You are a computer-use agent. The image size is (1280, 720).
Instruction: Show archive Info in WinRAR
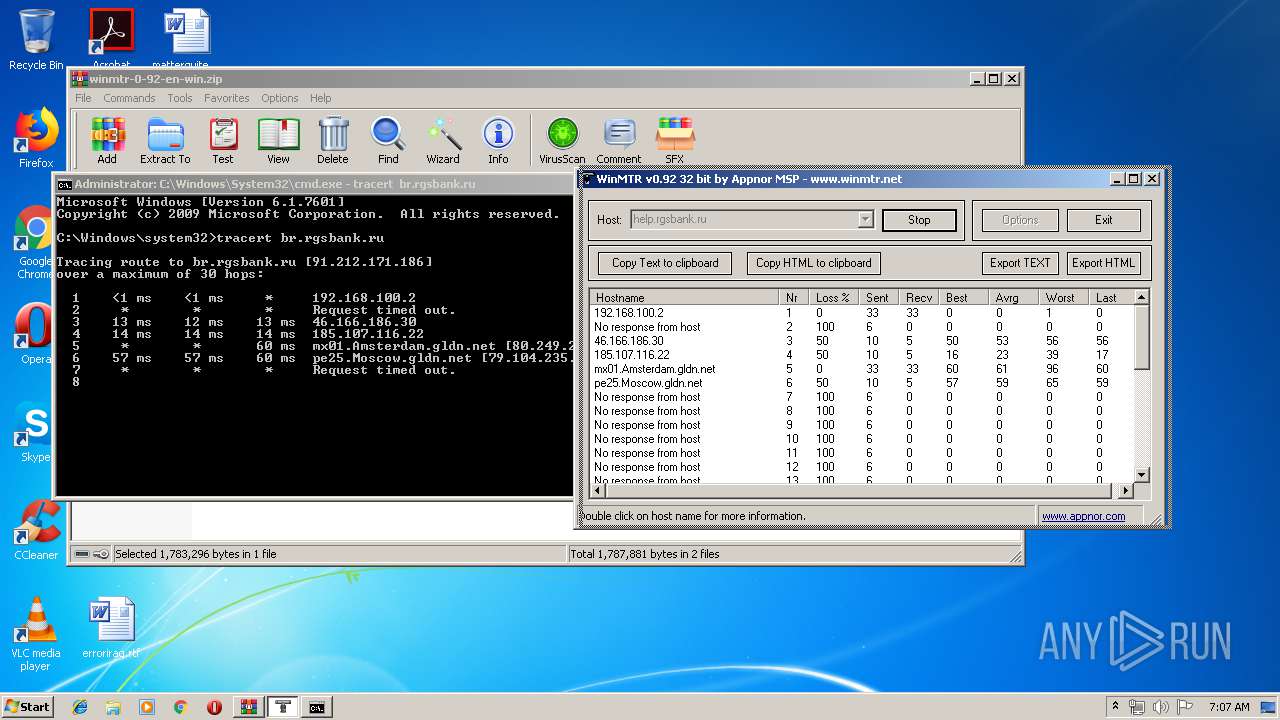[498, 141]
